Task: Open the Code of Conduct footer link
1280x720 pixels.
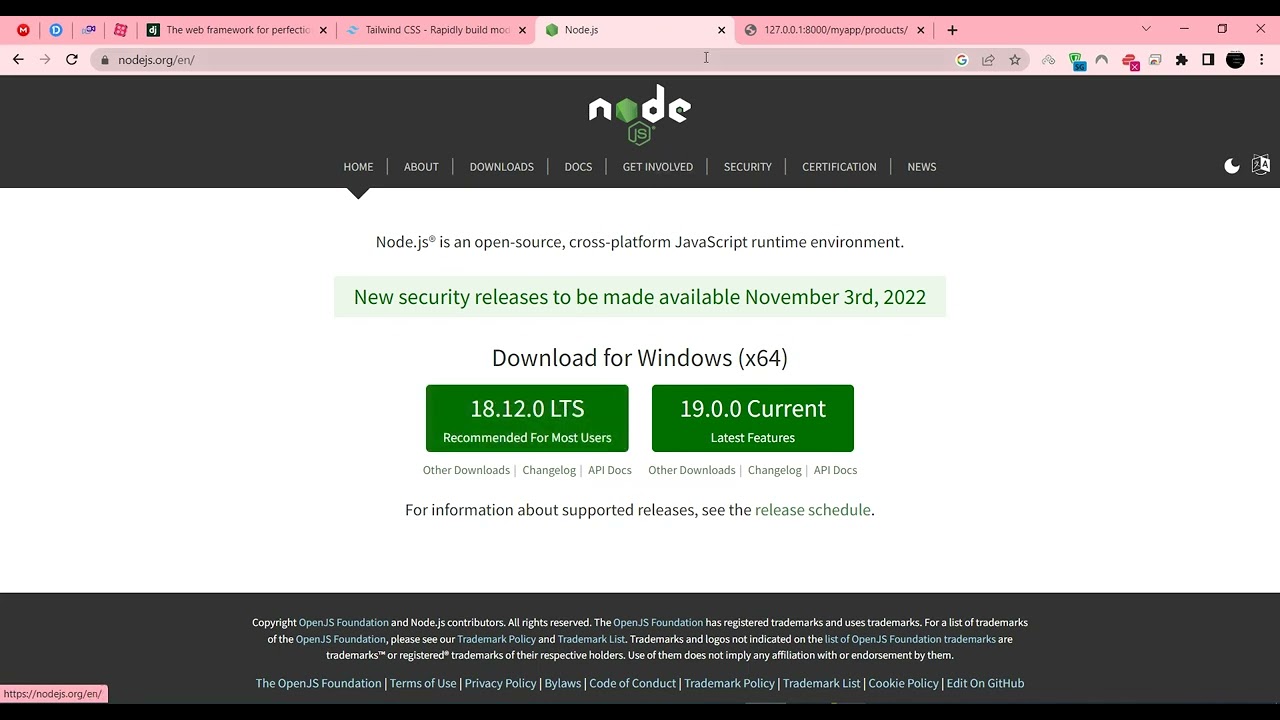Action: pos(633,683)
